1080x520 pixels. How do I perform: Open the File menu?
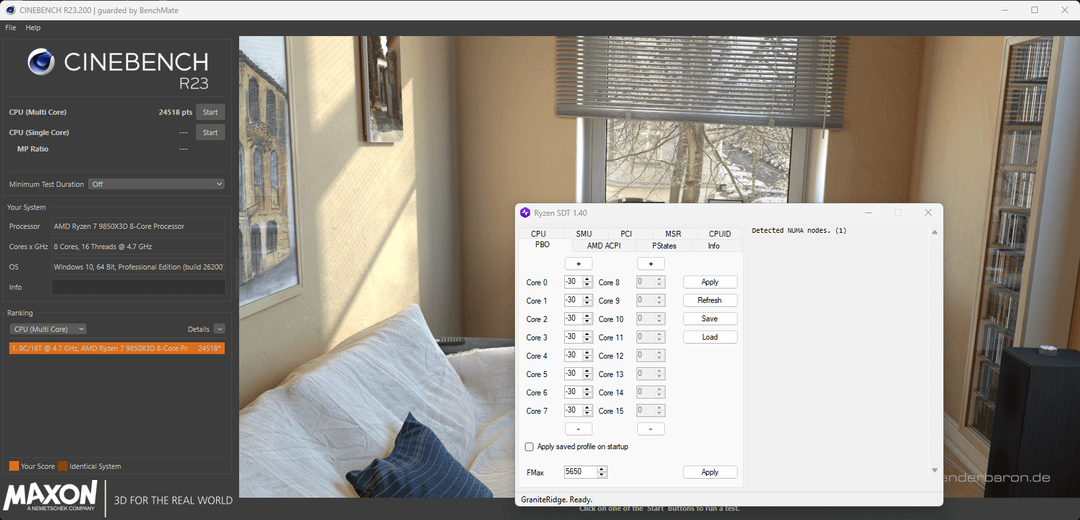pyautogui.click(x=11, y=28)
